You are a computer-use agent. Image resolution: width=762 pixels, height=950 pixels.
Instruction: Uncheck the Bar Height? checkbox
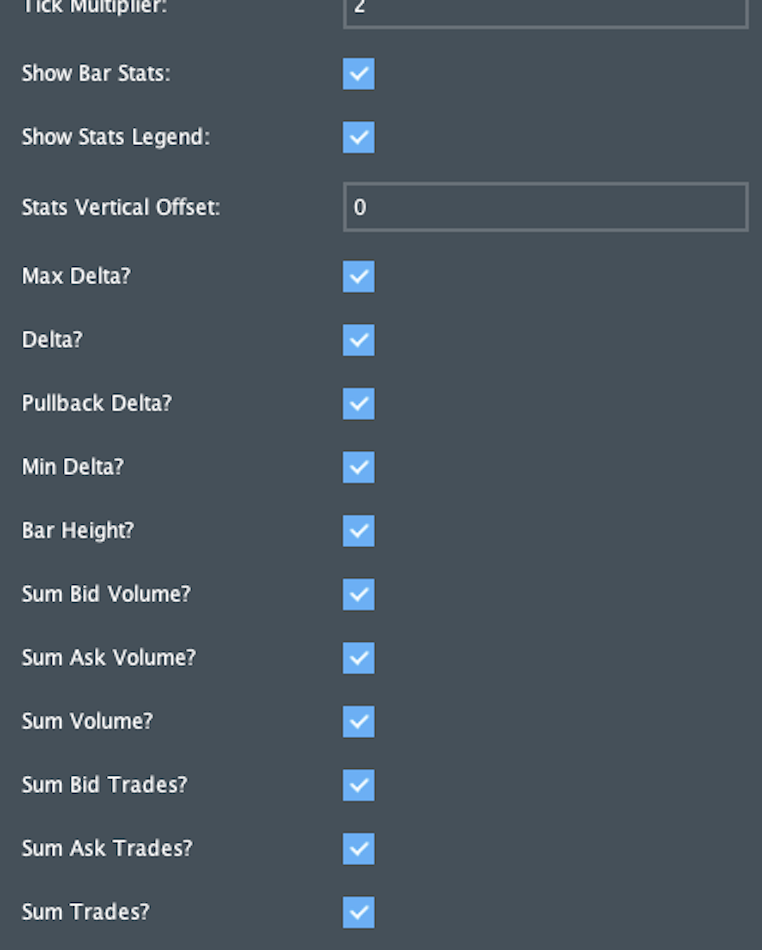pos(359,530)
